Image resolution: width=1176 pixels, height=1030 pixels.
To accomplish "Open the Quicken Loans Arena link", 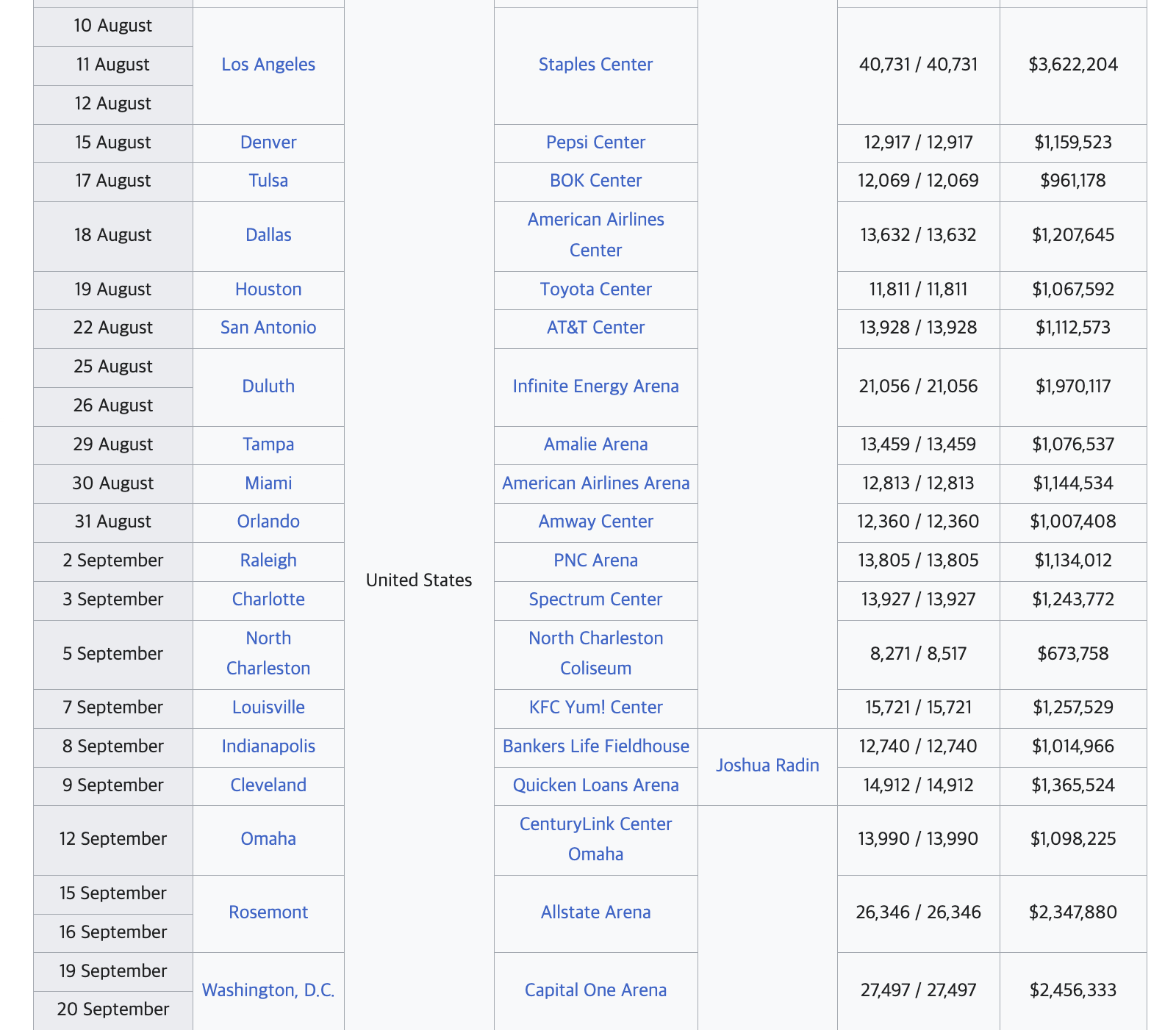I will pyautogui.click(x=595, y=785).
